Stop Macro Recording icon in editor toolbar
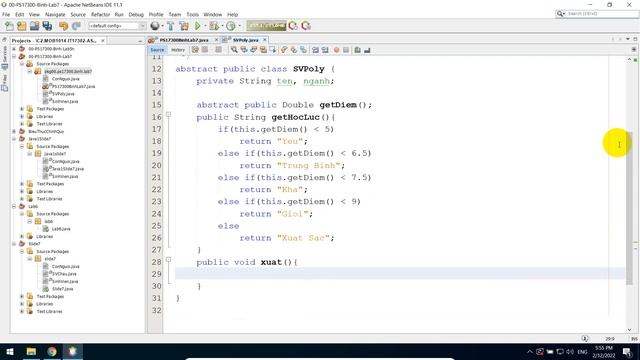Viewport: 640px width, 360px height. 346,50
